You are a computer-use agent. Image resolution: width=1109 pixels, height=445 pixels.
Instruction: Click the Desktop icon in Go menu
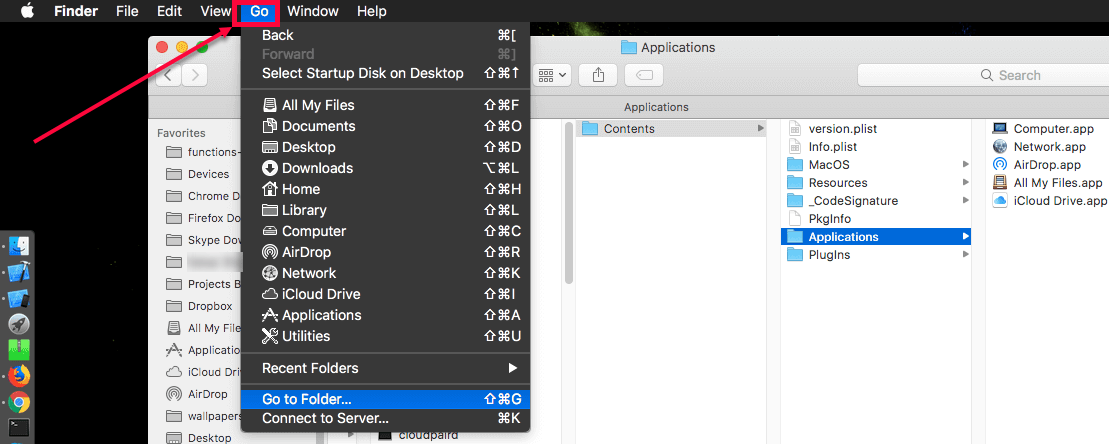pos(269,147)
